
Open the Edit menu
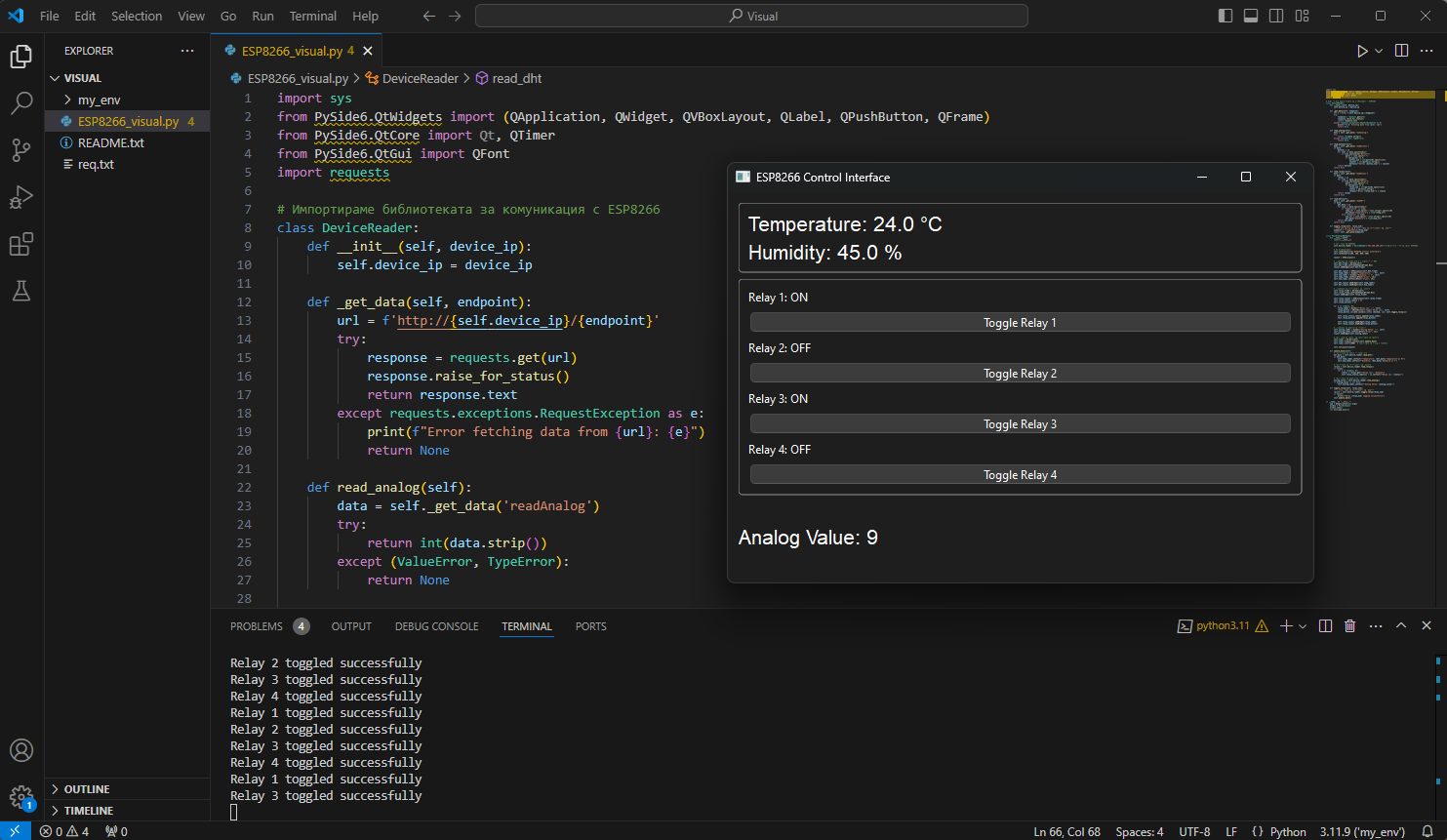point(85,16)
